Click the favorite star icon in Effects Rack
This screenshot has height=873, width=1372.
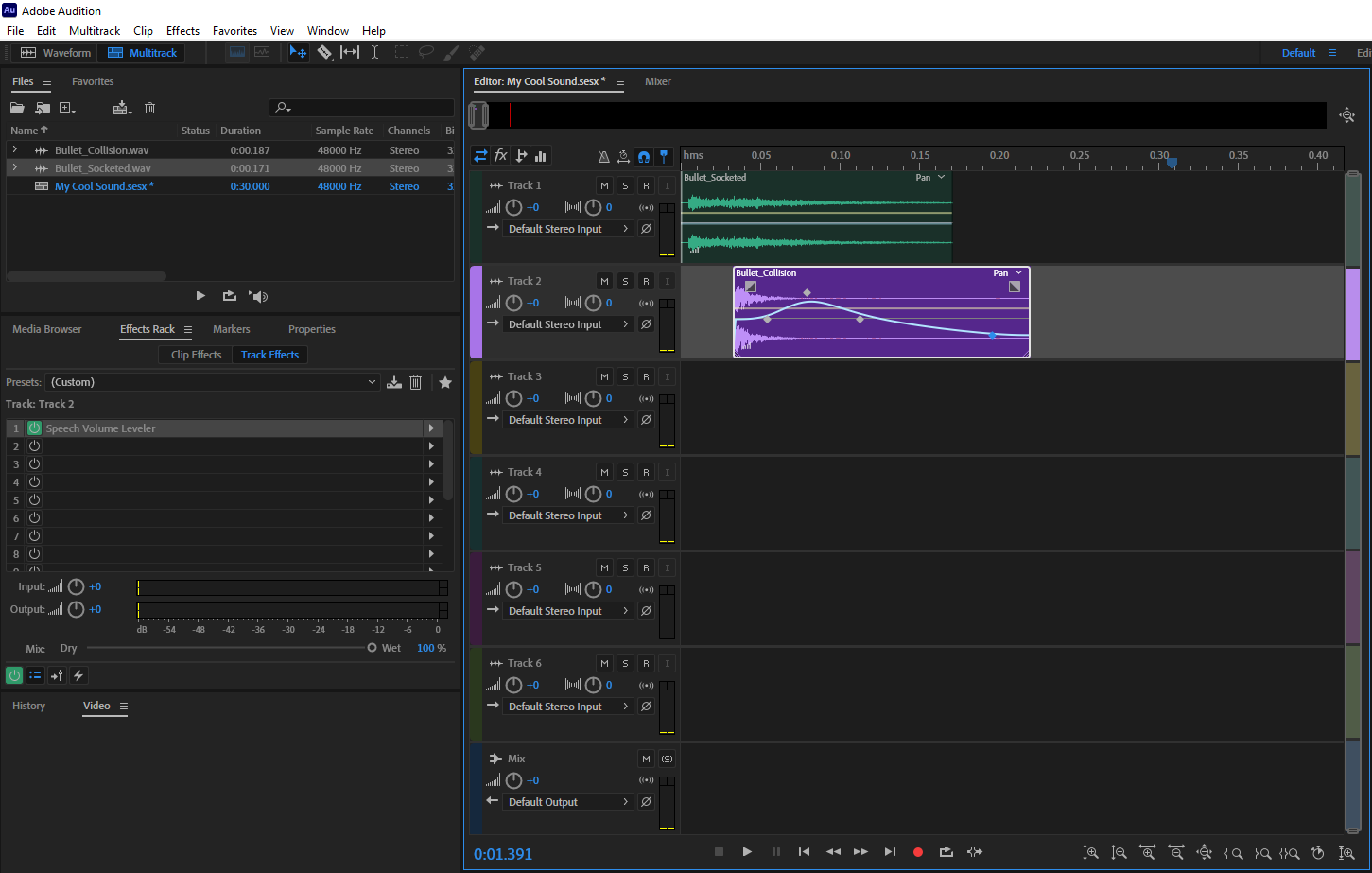point(445,382)
